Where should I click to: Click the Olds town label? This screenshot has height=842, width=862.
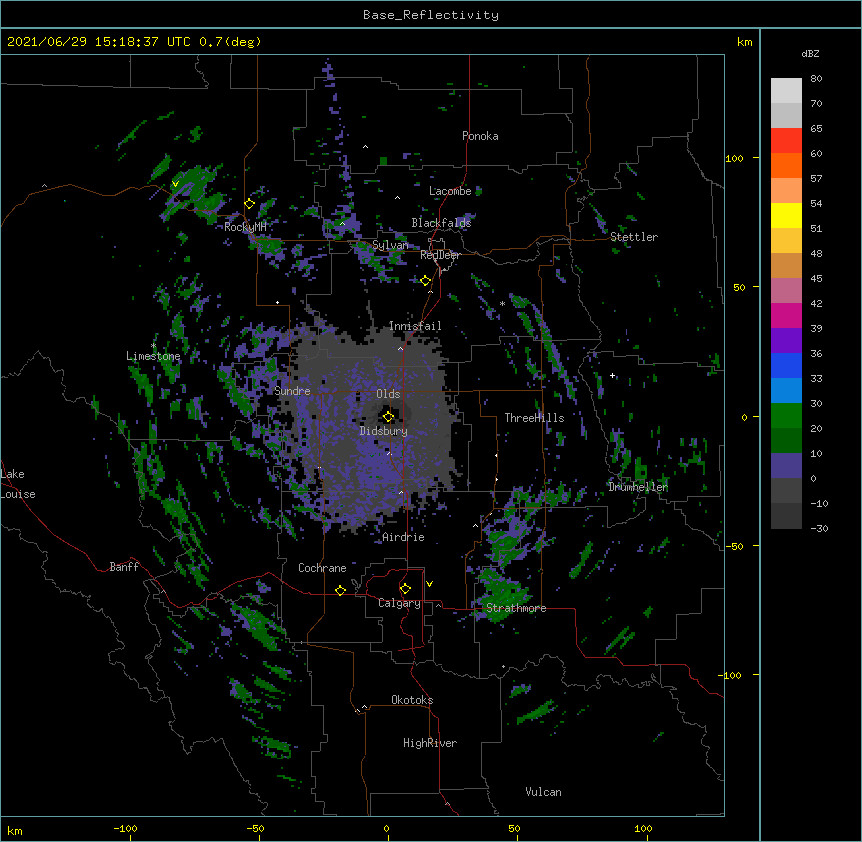[x=388, y=394]
